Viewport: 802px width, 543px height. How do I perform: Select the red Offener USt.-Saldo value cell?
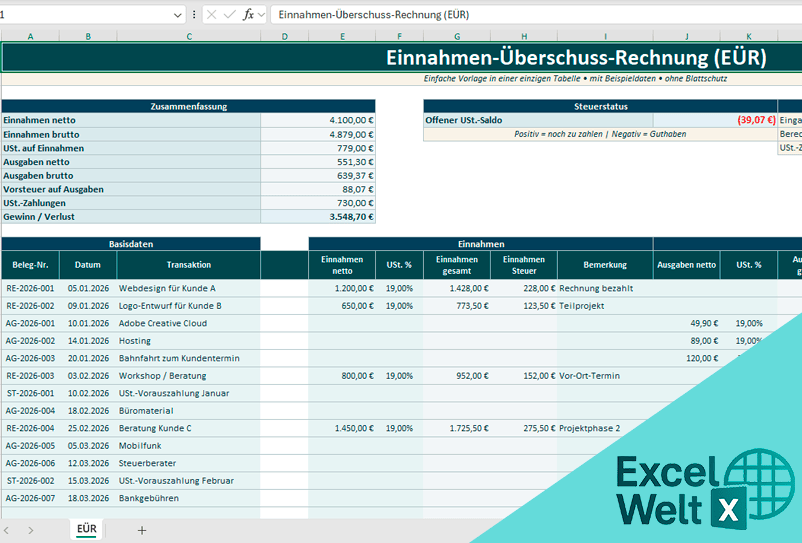pos(715,120)
